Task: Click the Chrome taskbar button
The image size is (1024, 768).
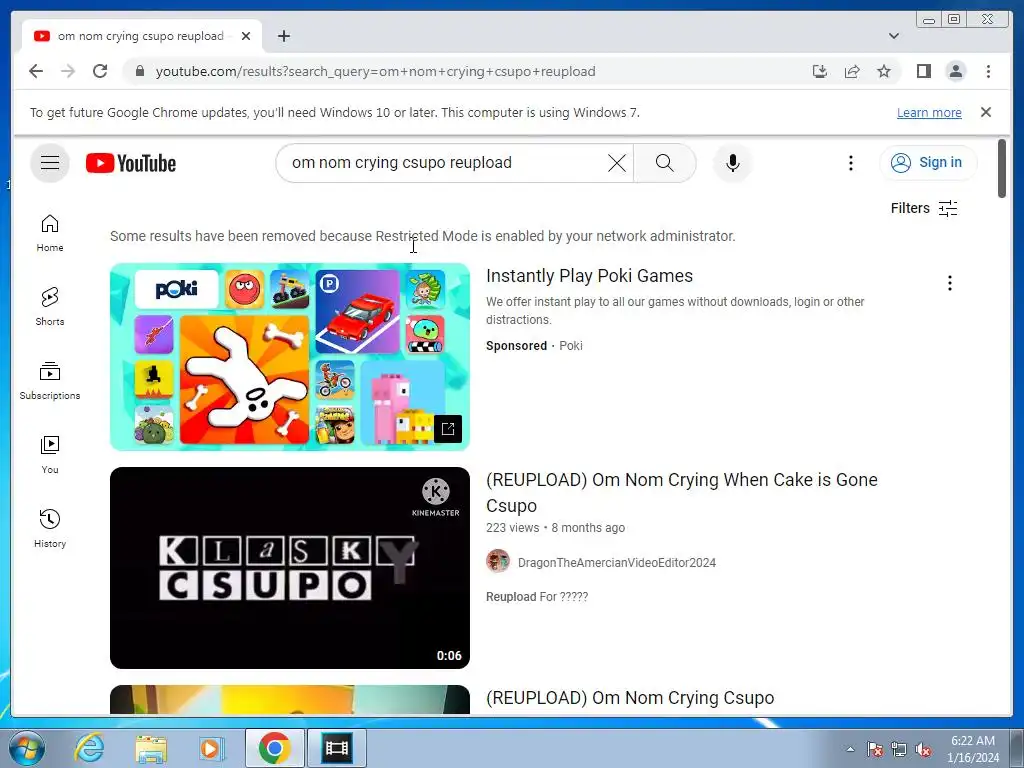Action: 274,748
